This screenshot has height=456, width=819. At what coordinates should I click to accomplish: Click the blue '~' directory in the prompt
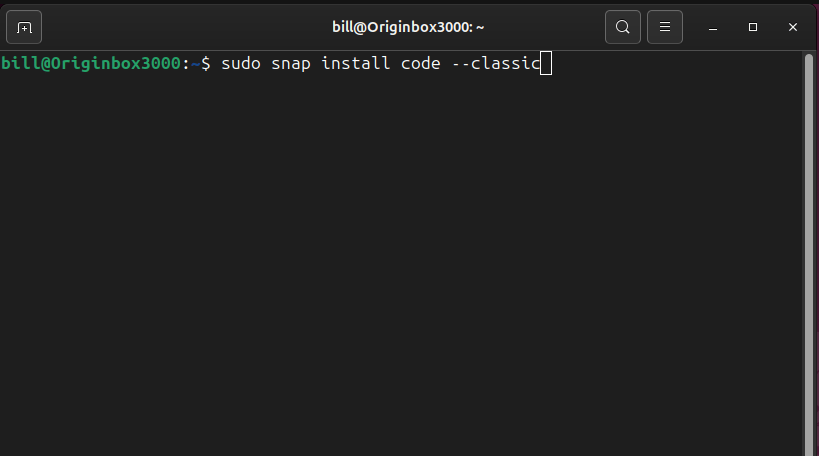pyautogui.click(x=196, y=64)
